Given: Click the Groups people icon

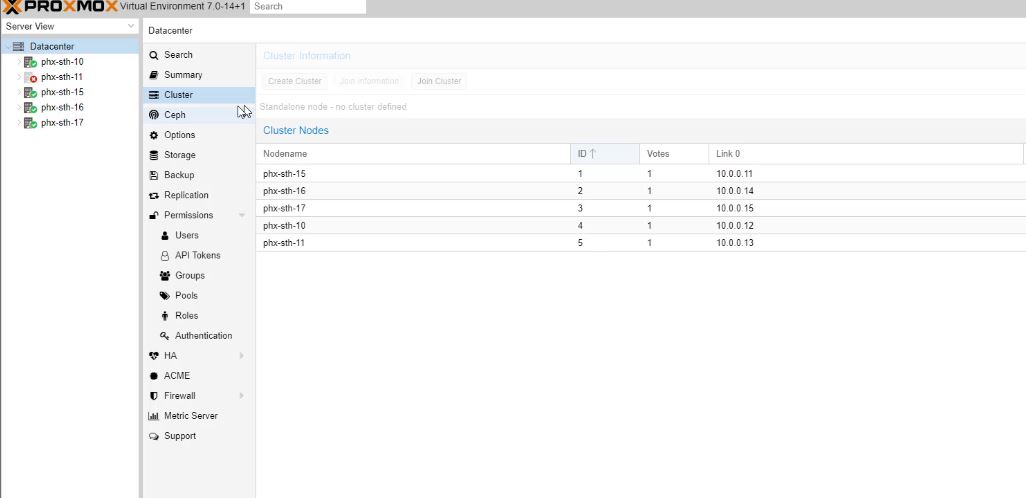Looking at the screenshot, I should tap(165, 276).
